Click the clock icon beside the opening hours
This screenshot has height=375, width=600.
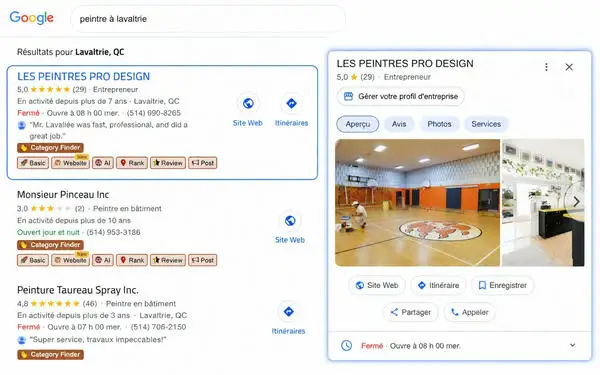point(346,346)
